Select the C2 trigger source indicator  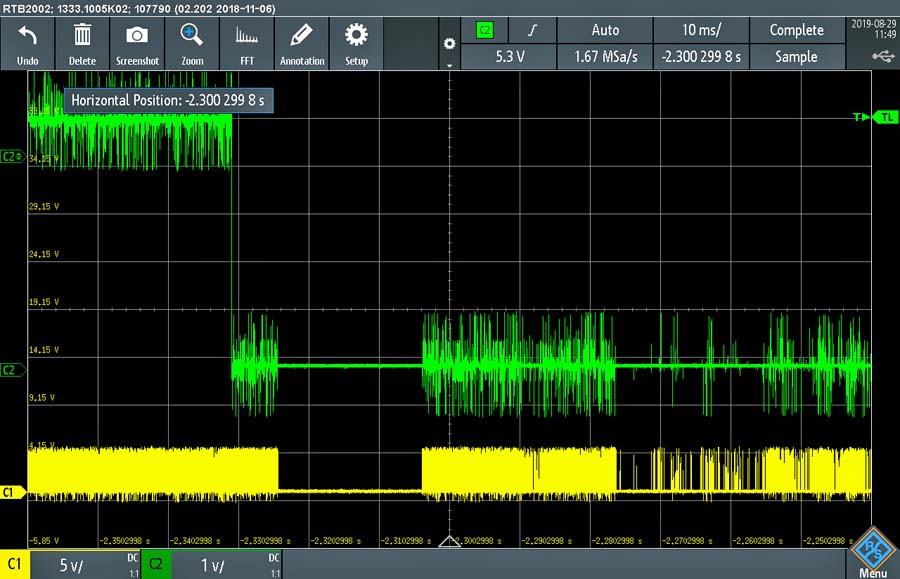tap(485, 30)
